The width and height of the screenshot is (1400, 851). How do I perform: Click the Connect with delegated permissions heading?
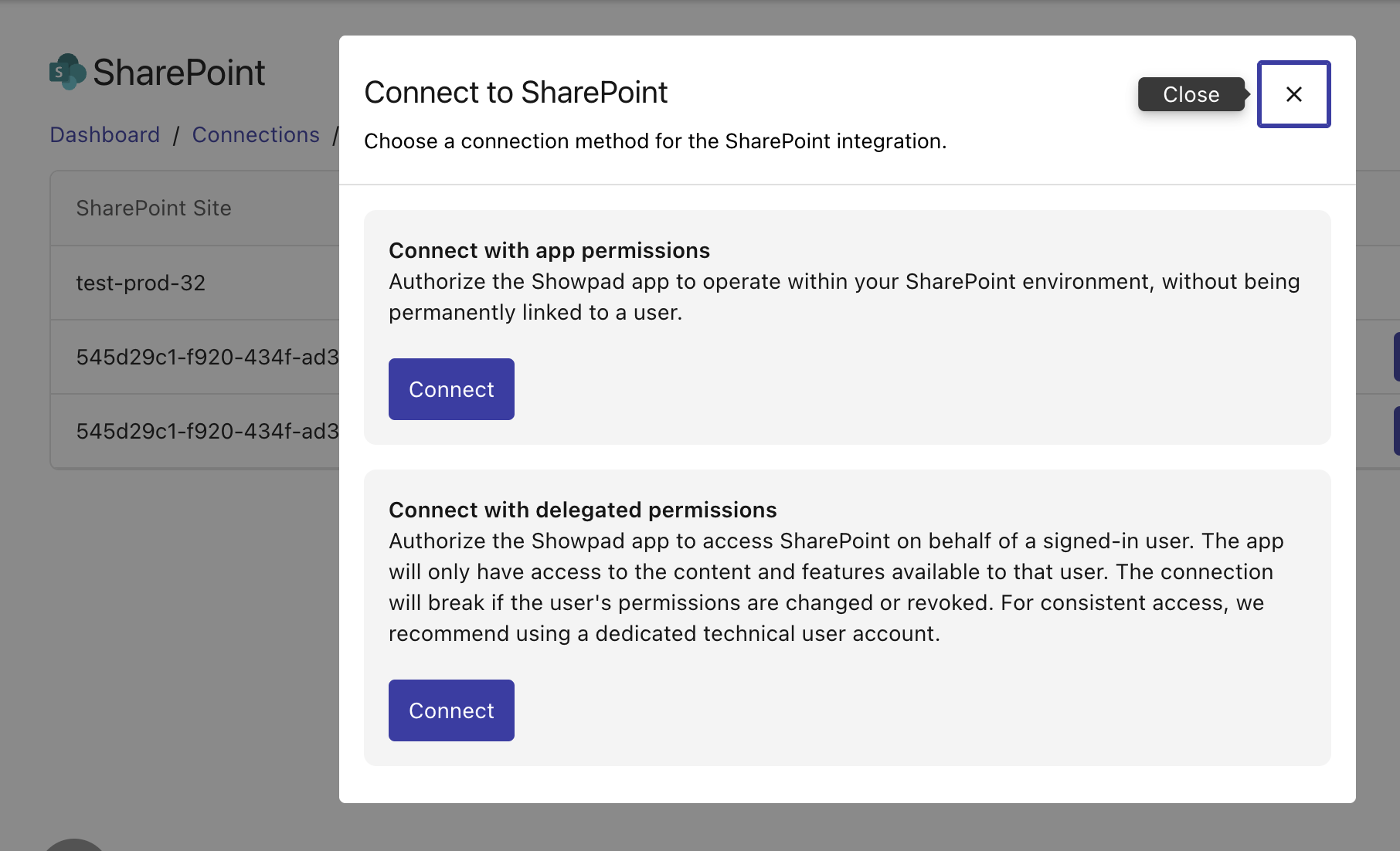[x=583, y=510]
